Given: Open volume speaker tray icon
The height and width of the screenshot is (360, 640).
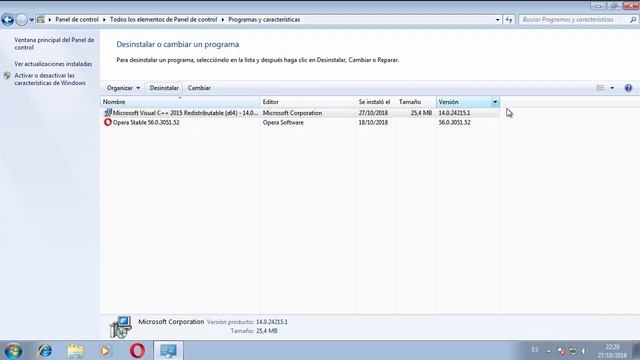Looking at the screenshot, I should (x=584, y=351).
